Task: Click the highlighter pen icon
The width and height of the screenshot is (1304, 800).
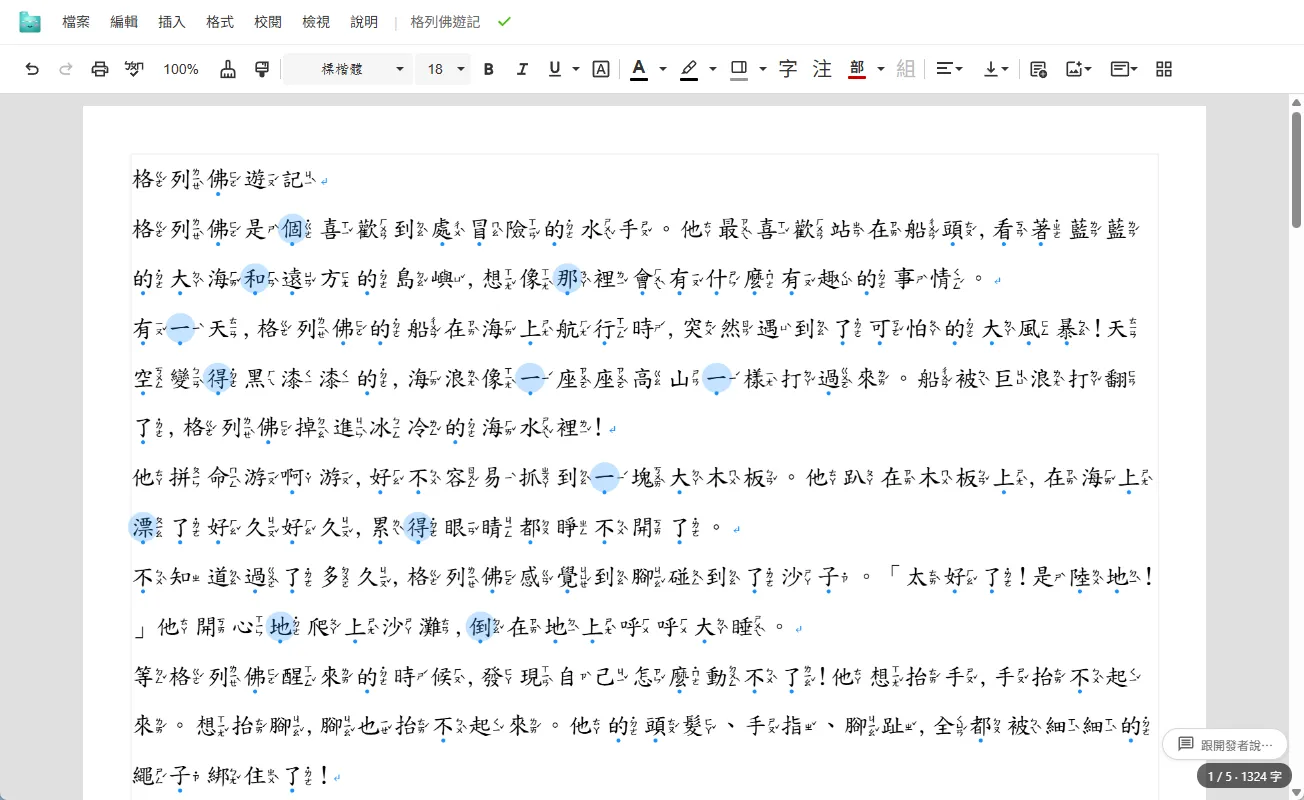Action: coord(688,69)
